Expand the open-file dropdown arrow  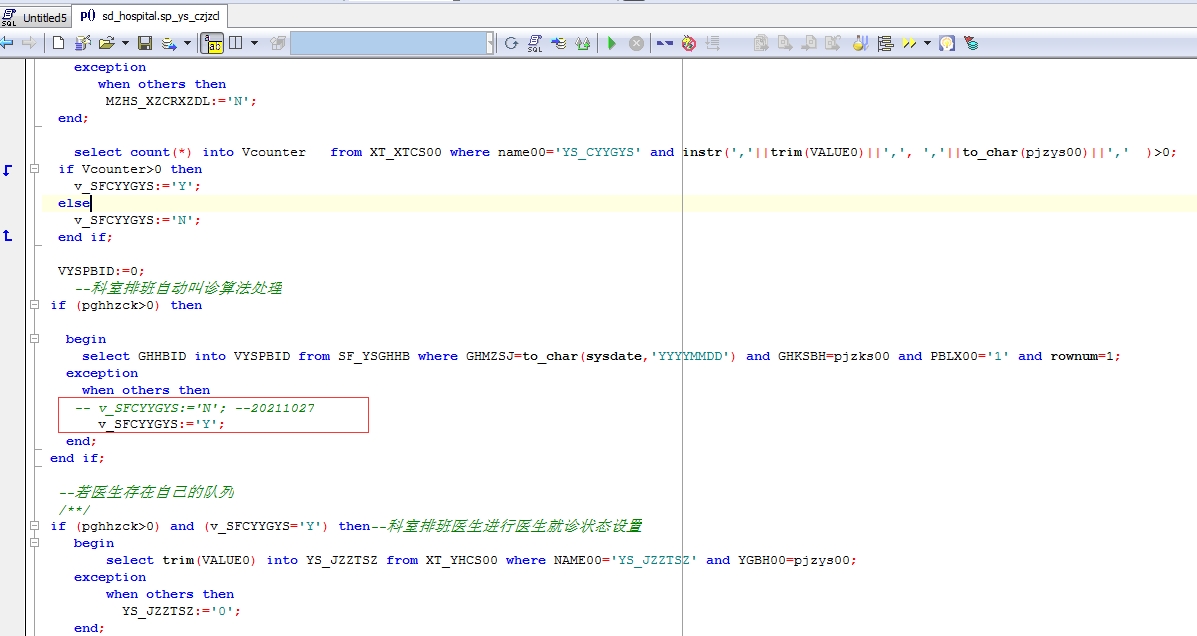[x=124, y=44]
